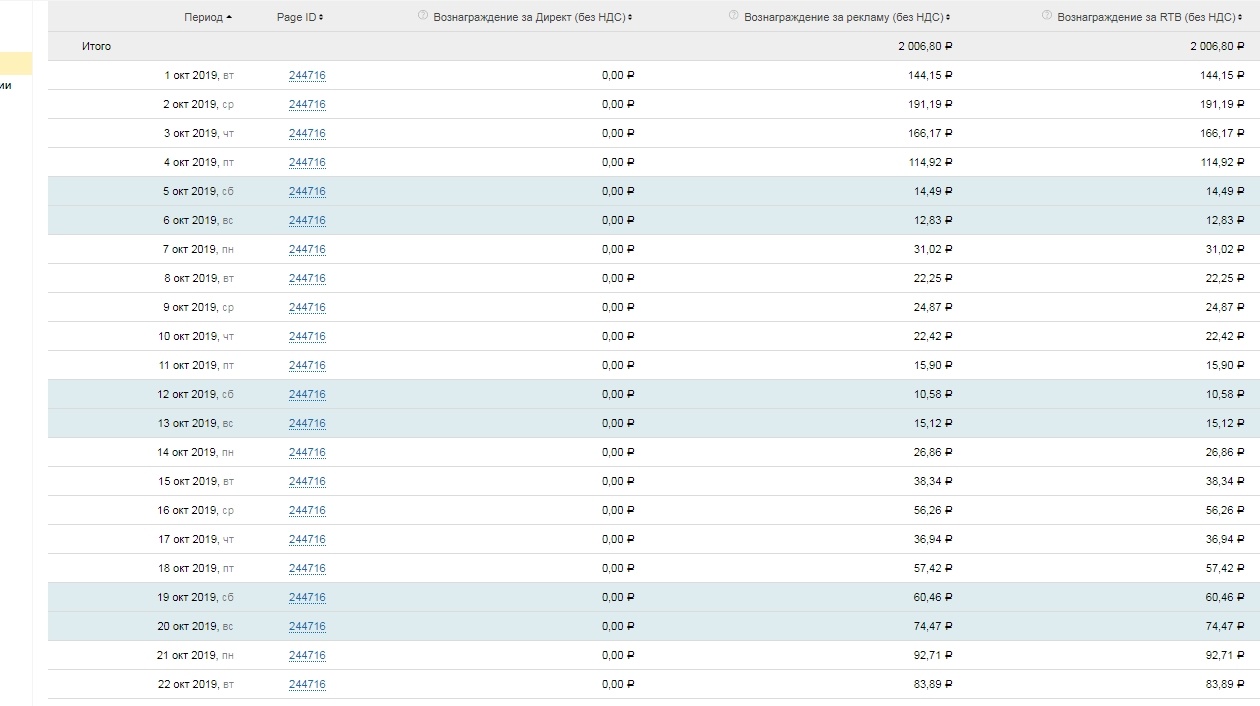
Task: Open Page ID 244716 for 15 окт 2019
Action: click(x=307, y=481)
